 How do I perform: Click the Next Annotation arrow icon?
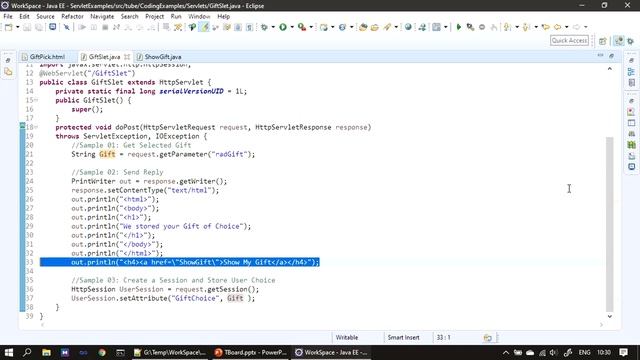507,27
